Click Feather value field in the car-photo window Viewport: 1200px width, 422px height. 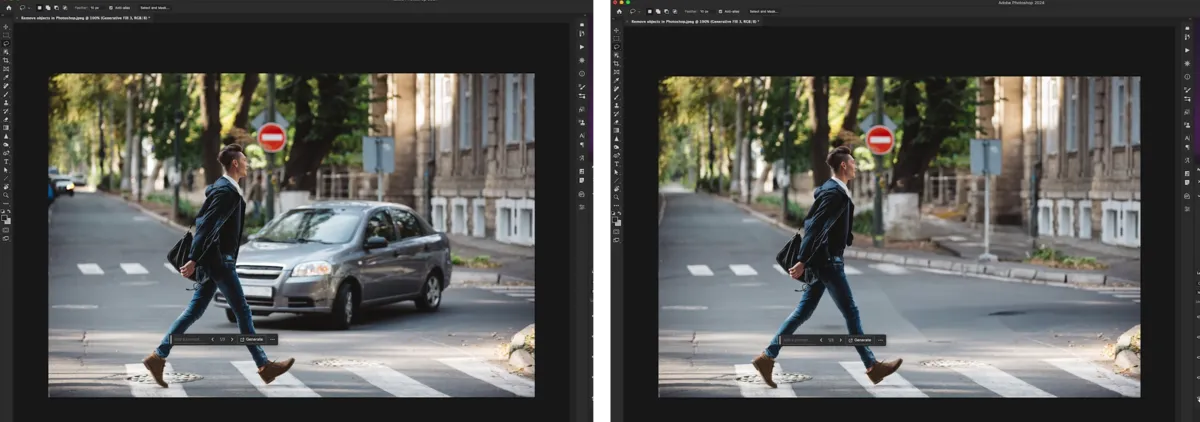(97, 8)
